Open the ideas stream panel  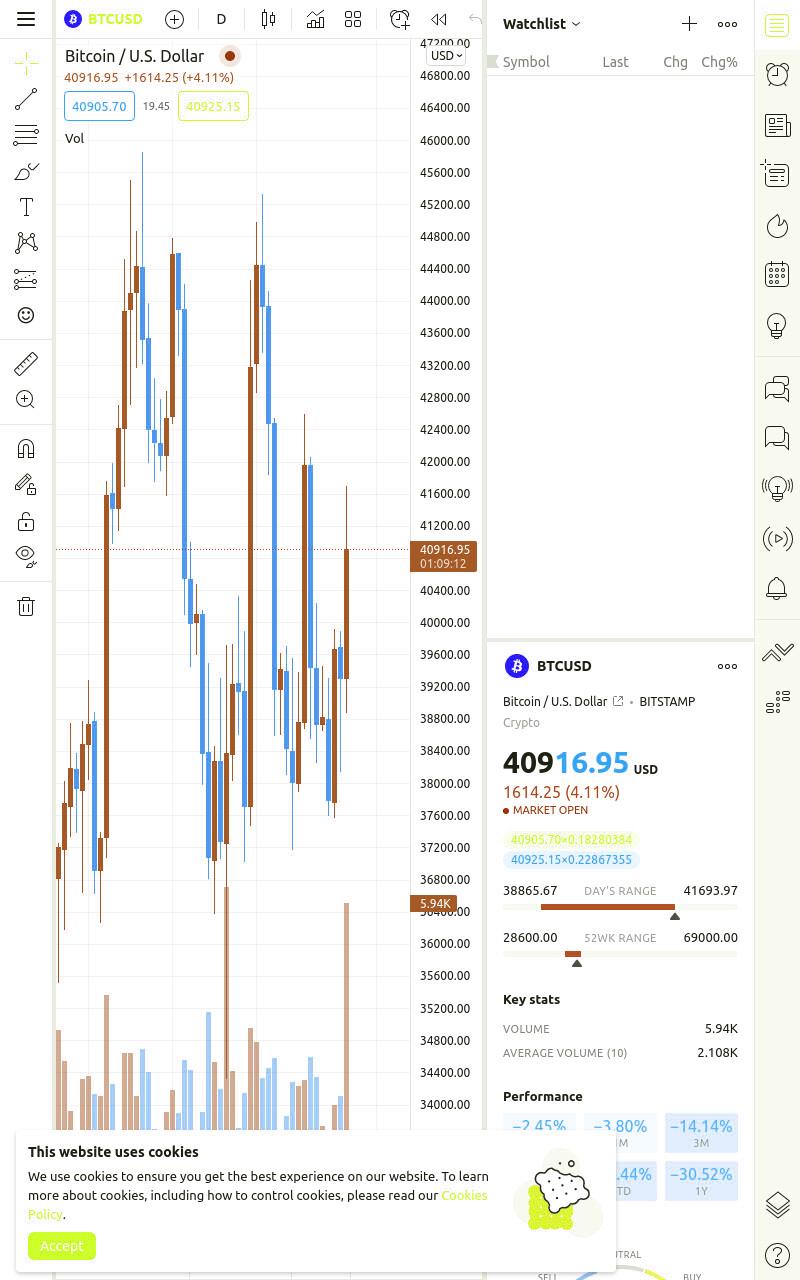(x=777, y=489)
